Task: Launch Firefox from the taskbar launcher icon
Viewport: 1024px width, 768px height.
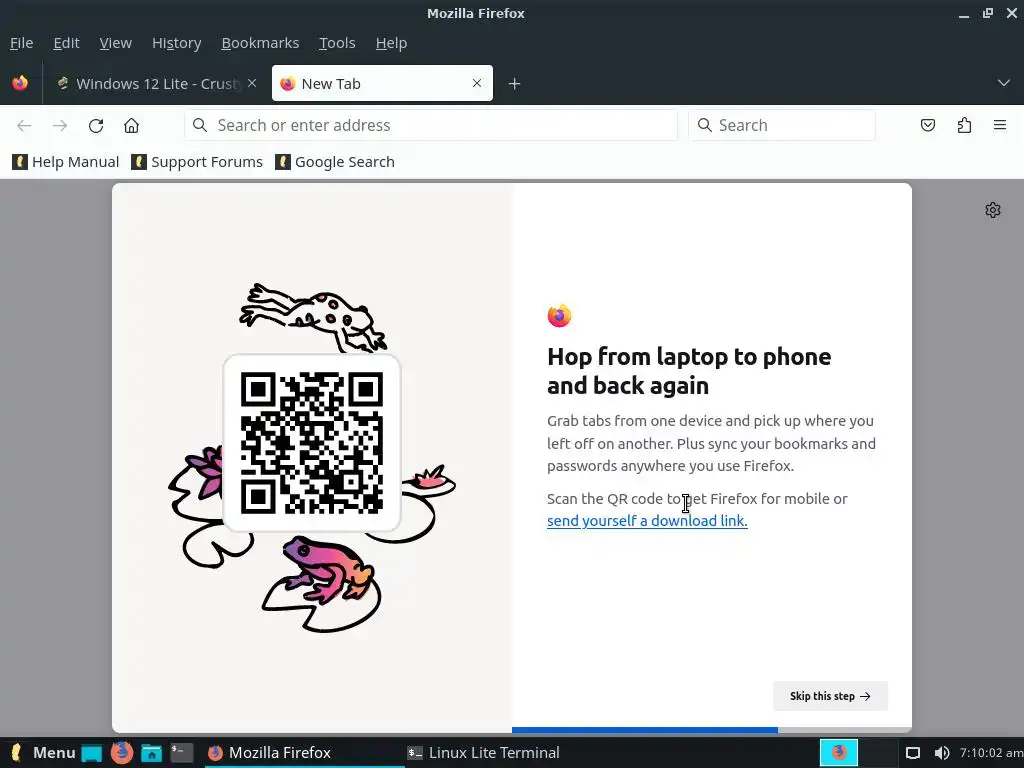Action: (121, 753)
